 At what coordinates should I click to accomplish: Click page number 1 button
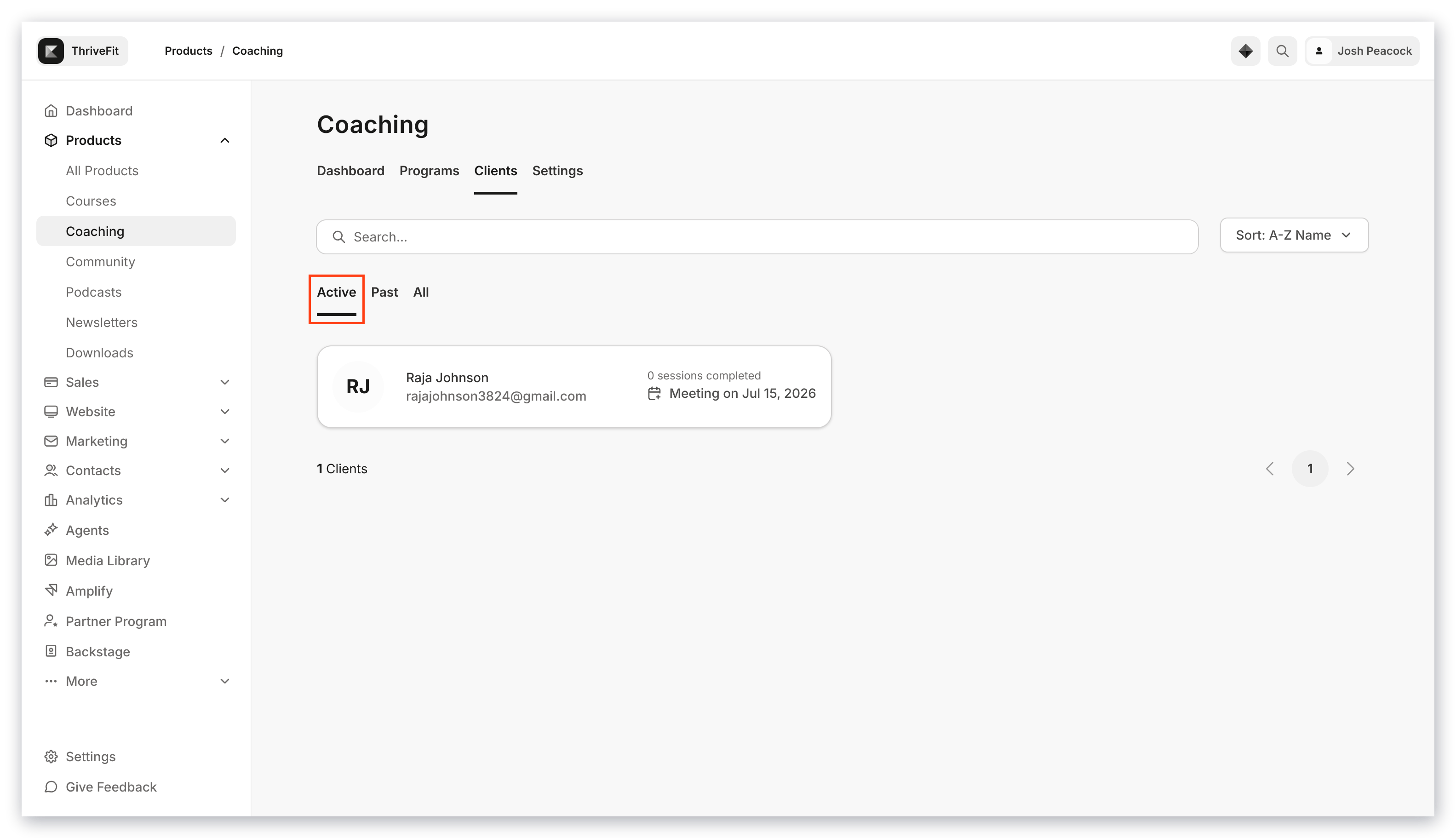point(1310,469)
